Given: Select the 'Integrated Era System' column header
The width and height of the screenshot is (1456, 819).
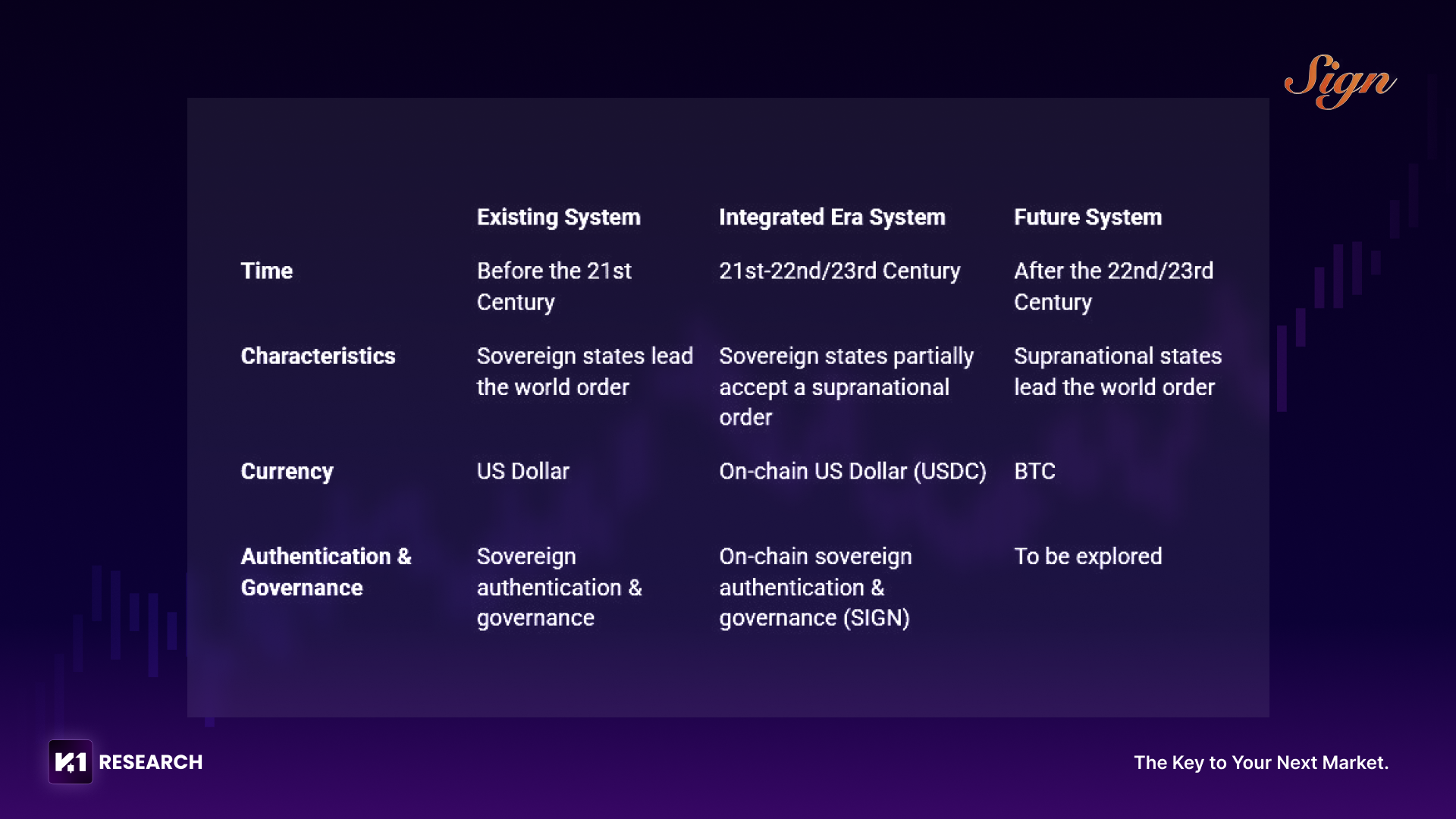Looking at the screenshot, I should pos(832,218).
